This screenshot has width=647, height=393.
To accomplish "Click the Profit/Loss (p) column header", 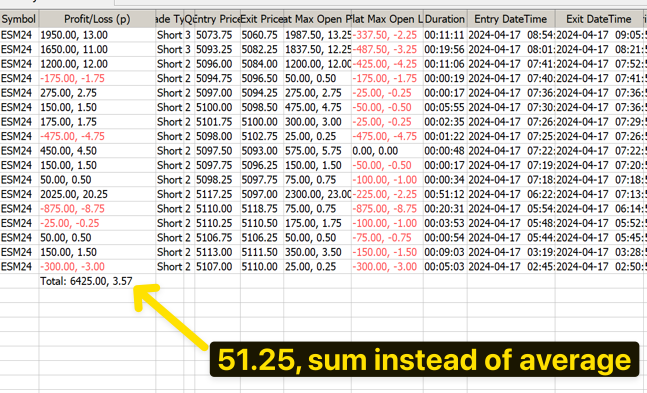I will click(x=97, y=19).
